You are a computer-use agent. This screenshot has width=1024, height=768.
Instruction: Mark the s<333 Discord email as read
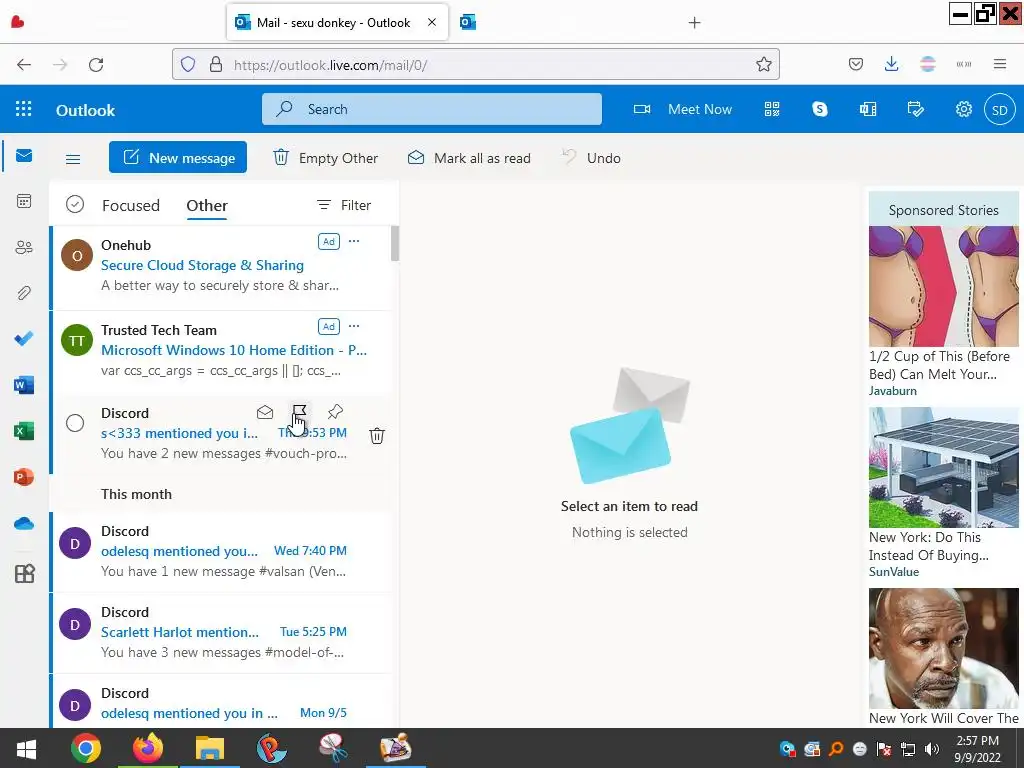(x=264, y=412)
